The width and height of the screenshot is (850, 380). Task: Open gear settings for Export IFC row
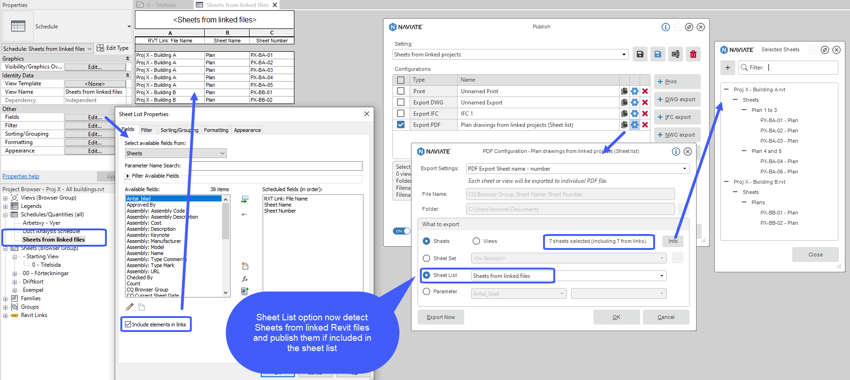[634, 113]
